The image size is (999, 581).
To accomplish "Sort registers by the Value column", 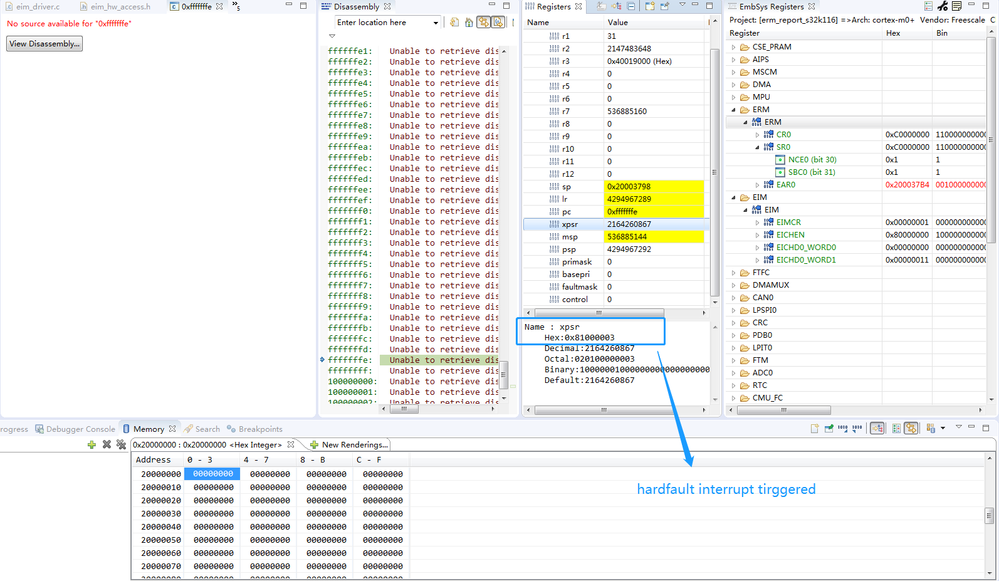I will 655,22.
